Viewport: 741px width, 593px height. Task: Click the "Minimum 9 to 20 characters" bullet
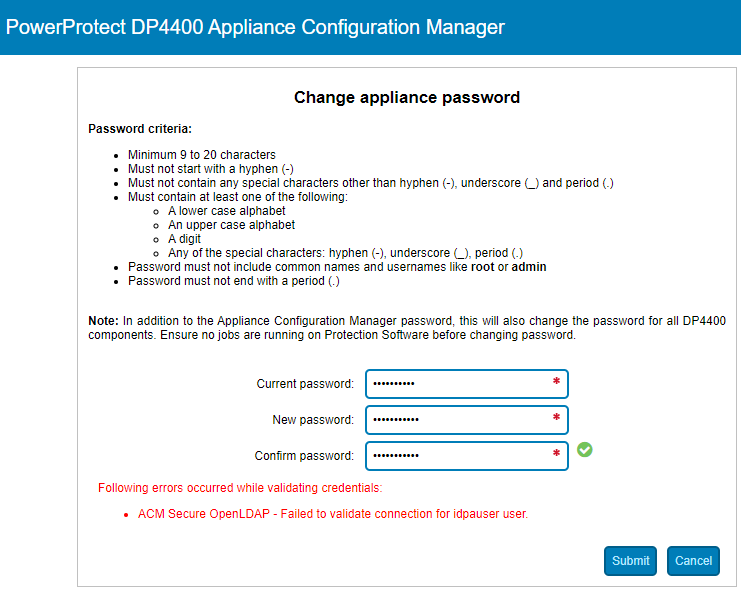pyautogui.click(x=201, y=155)
